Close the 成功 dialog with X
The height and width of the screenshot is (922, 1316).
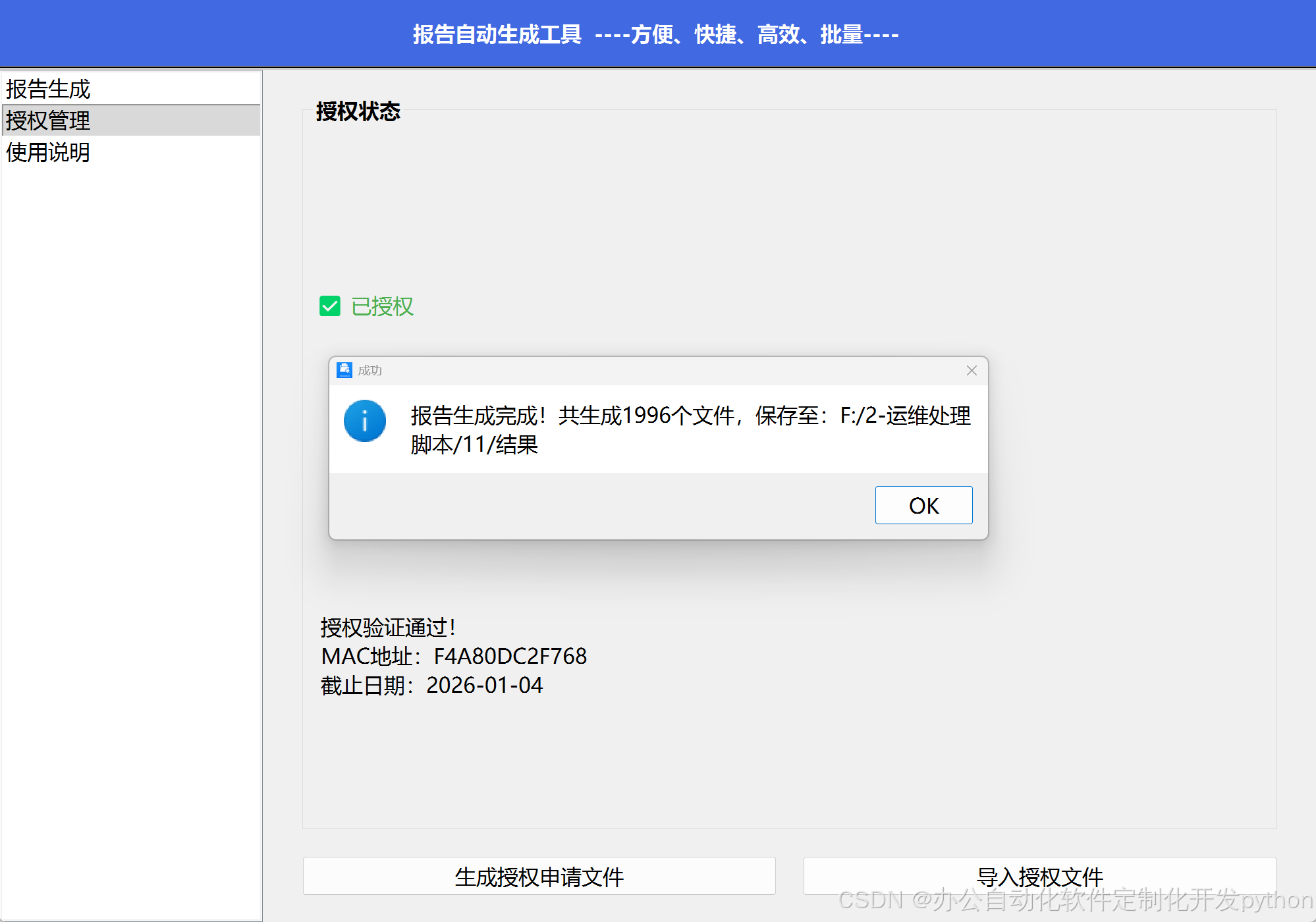972,371
